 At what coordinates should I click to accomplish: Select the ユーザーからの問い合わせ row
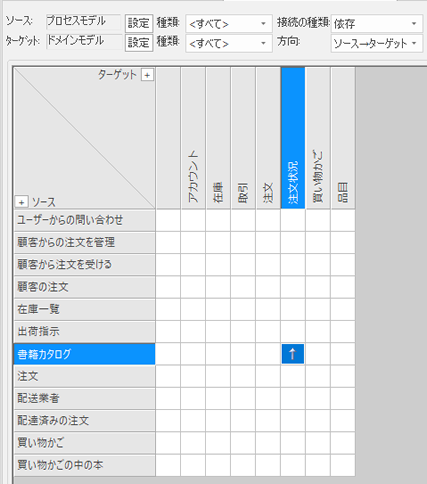point(85,220)
